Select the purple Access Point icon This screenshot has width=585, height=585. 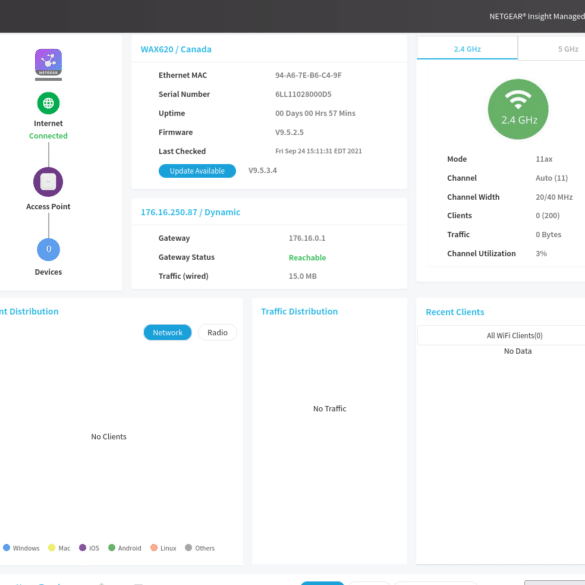coord(48,182)
